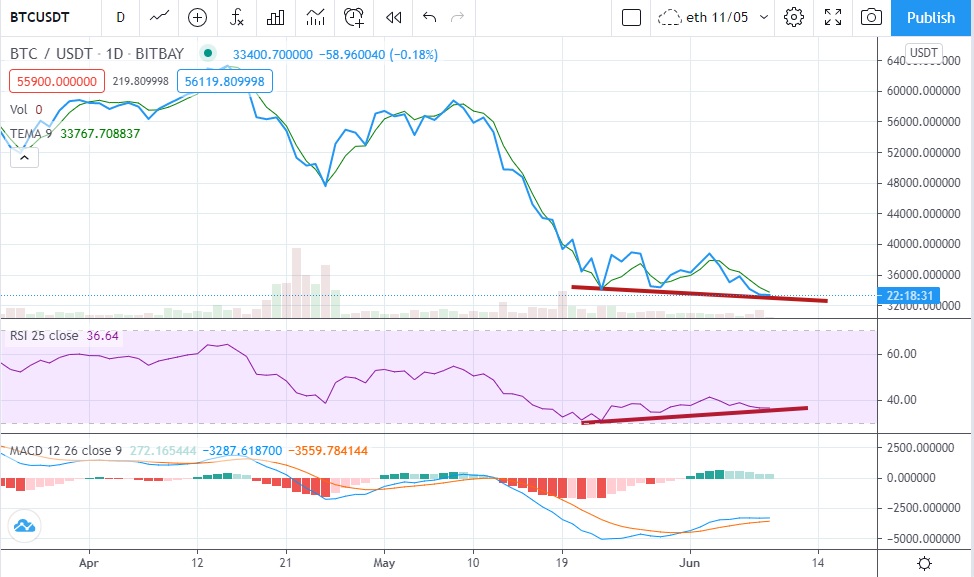Select the layout setup square icon

click(630, 17)
